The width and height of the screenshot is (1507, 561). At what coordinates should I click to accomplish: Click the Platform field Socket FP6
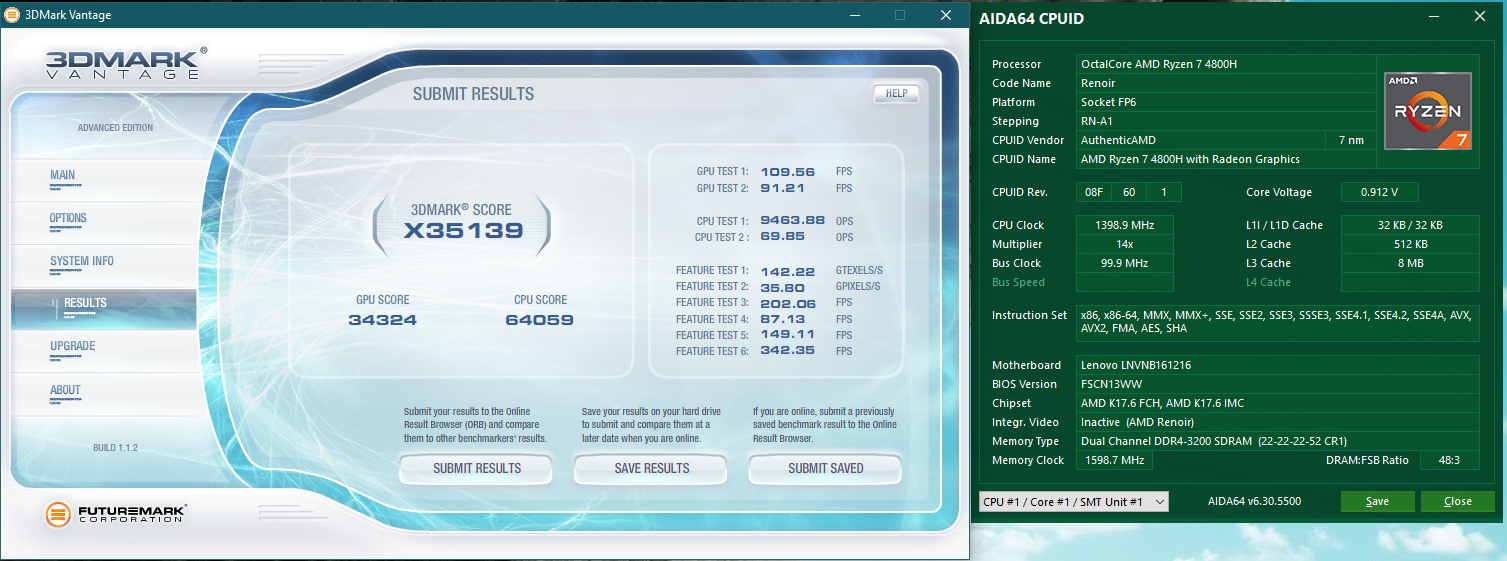pyautogui.click(x=1226, y=102)
